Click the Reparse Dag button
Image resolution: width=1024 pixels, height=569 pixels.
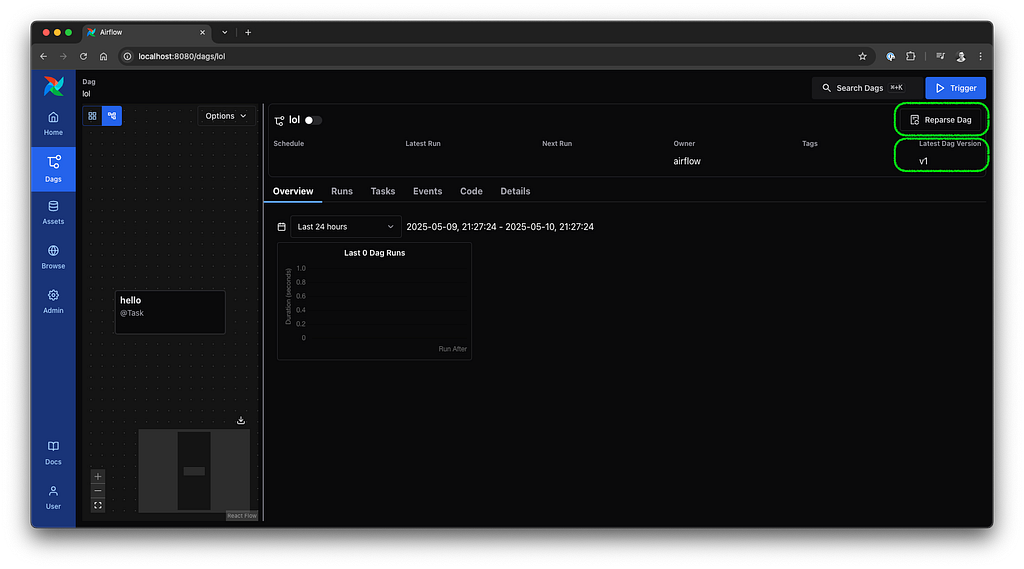tap(941, 120)
